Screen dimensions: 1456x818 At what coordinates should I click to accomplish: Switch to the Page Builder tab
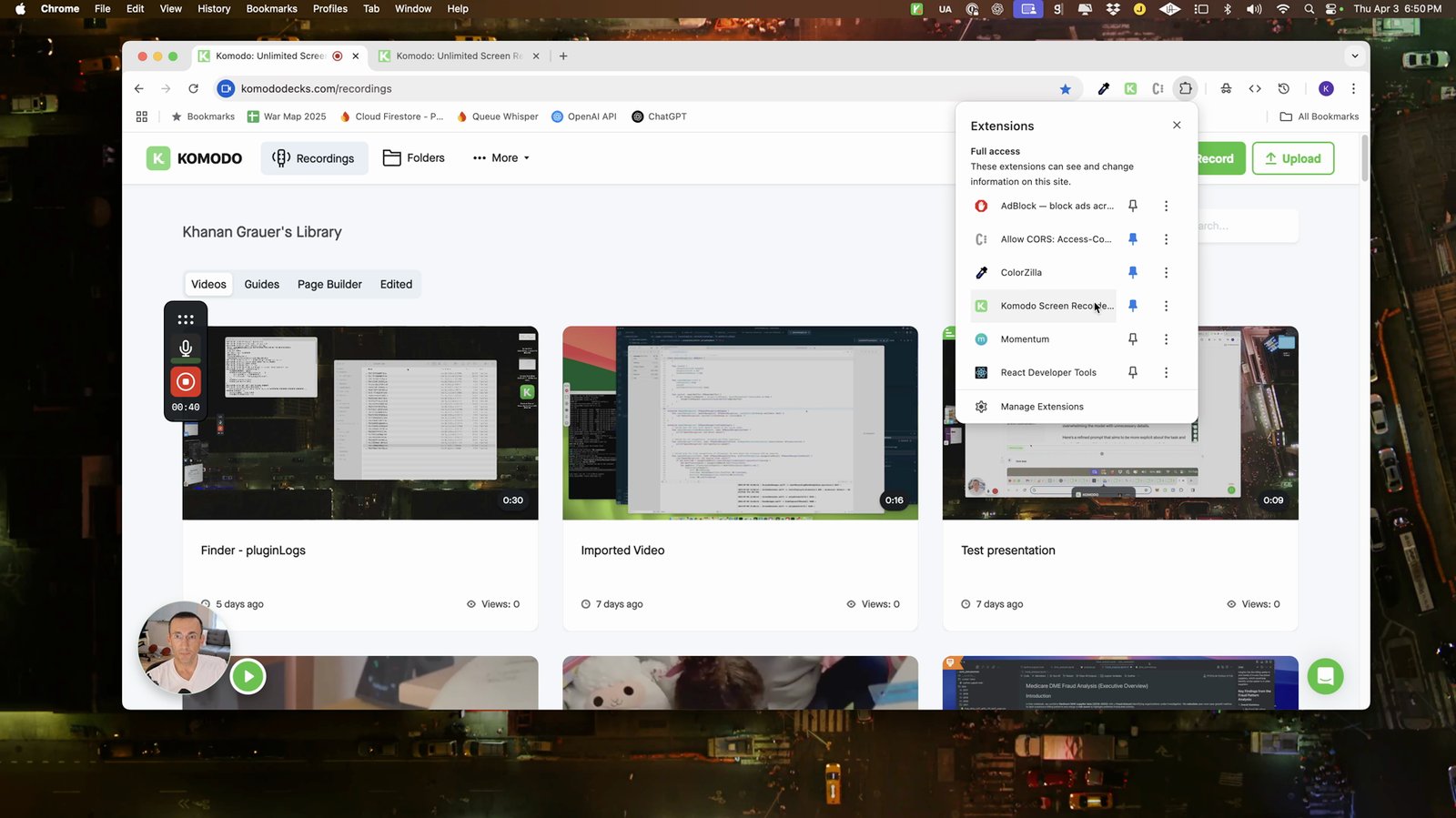[x=329, y=284]
